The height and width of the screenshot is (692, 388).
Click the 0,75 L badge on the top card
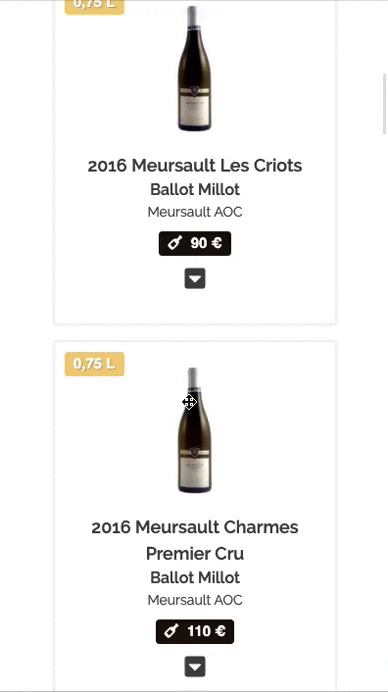click(94, 6)
